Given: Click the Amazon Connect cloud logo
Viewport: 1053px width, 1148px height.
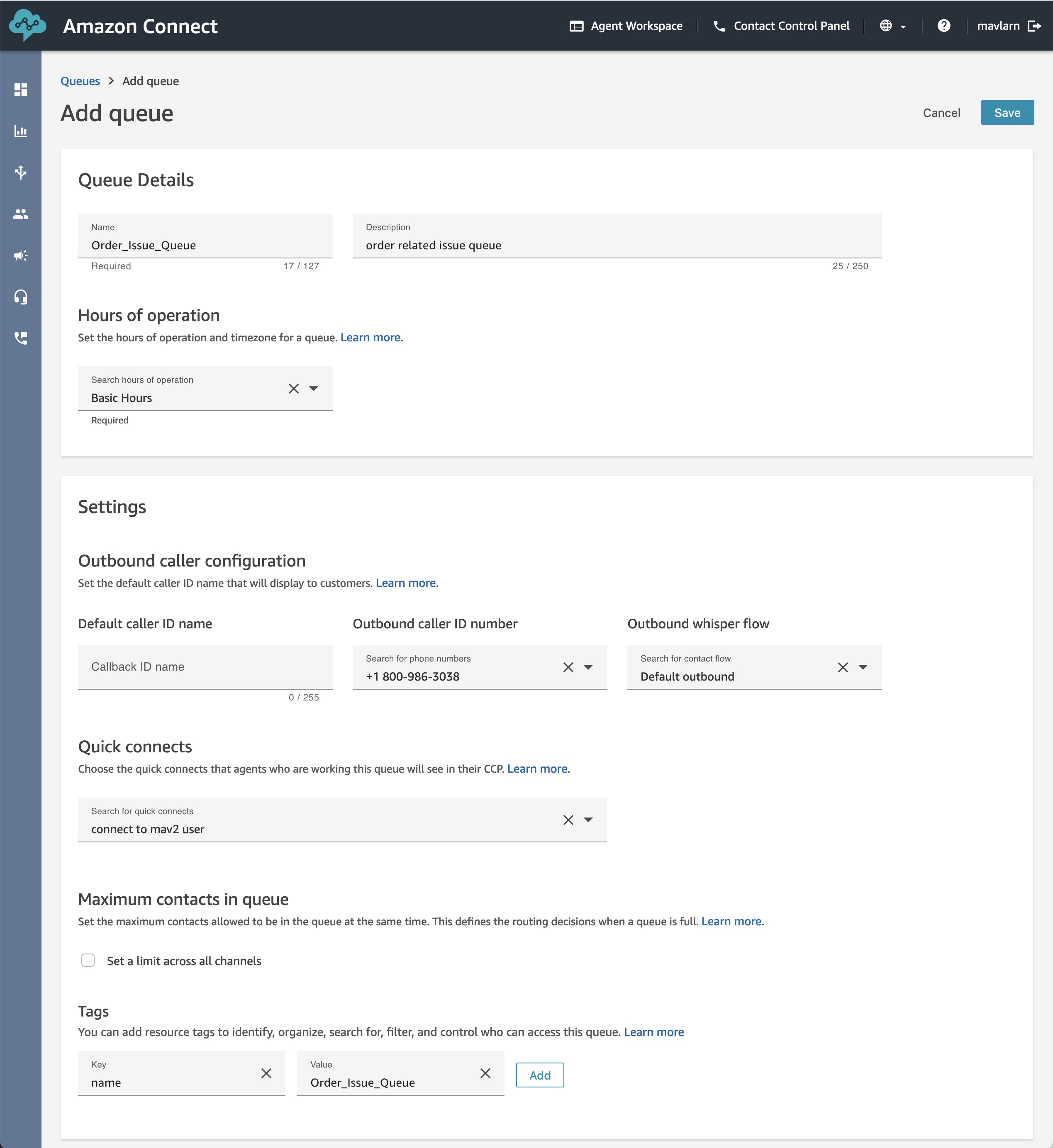Looking at the screenshot, I should 27,24.
